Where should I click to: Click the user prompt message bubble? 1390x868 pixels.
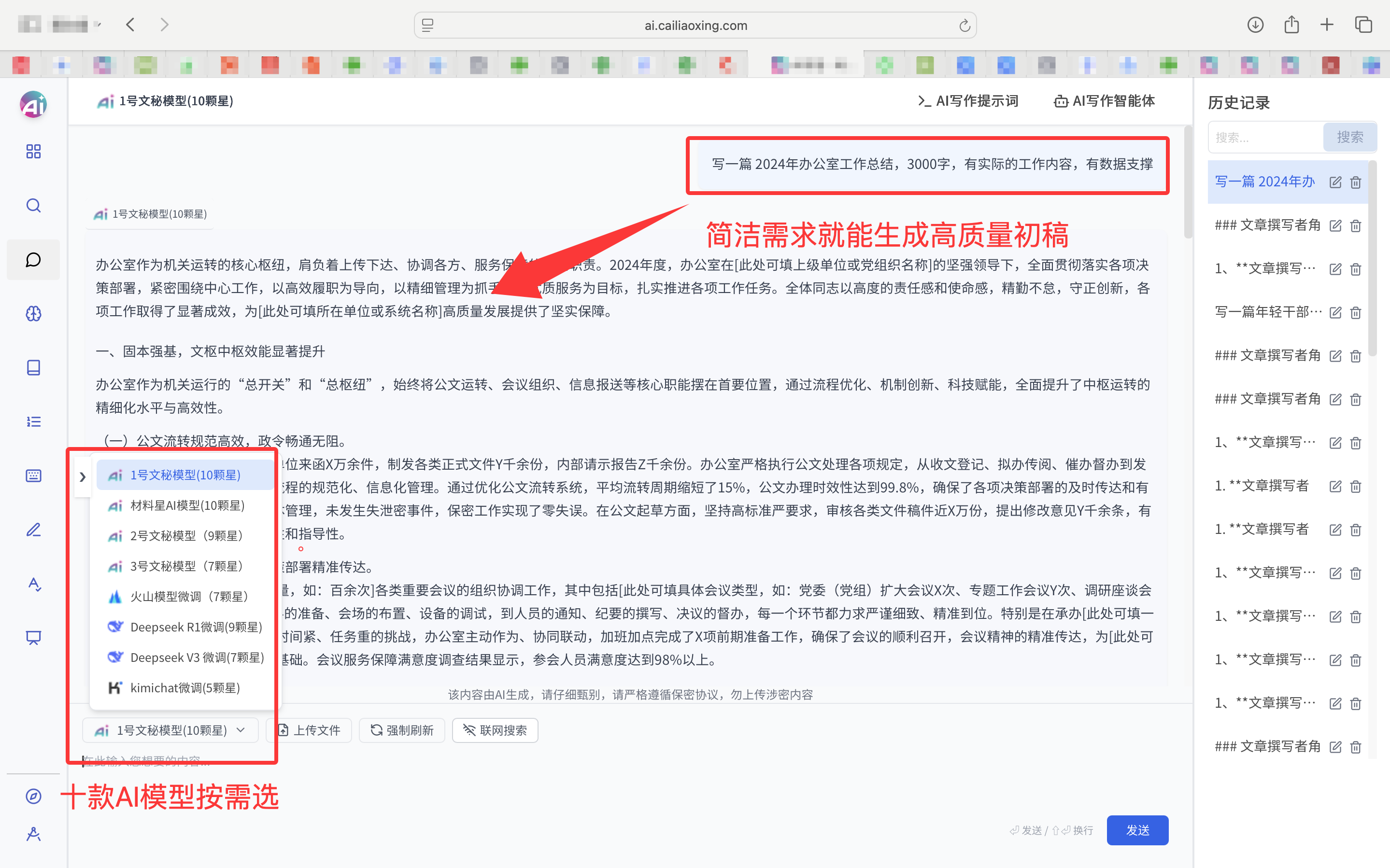(932, 164)
